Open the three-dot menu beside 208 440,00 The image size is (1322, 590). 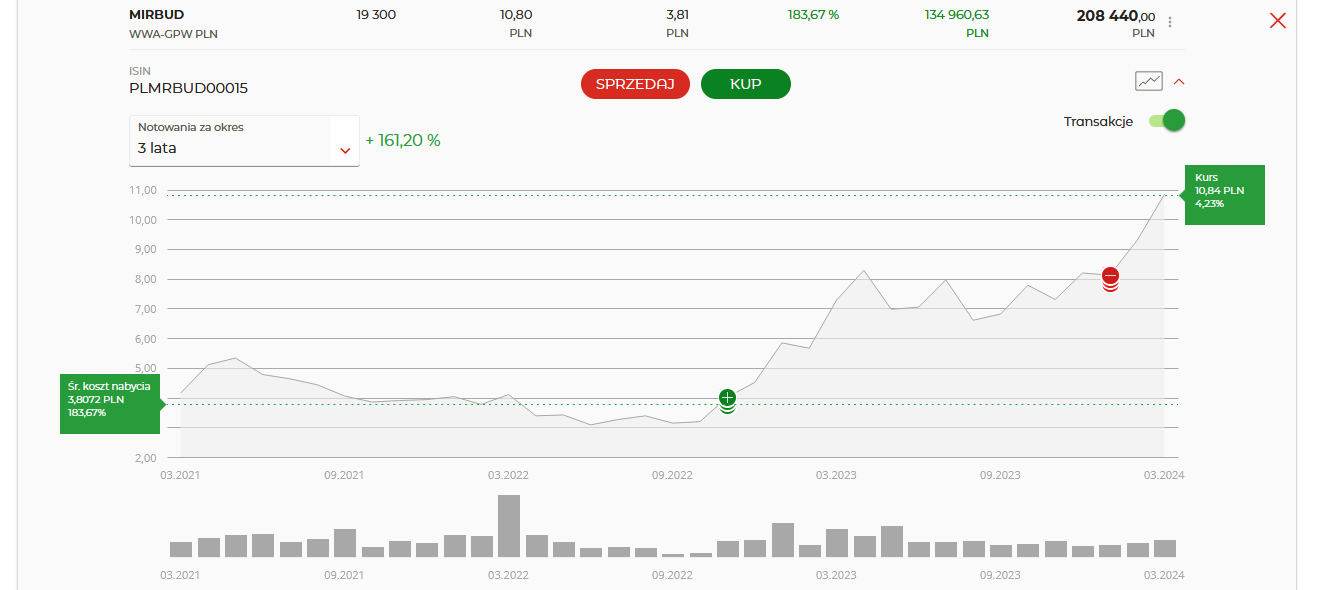(x=1170, y=22)
